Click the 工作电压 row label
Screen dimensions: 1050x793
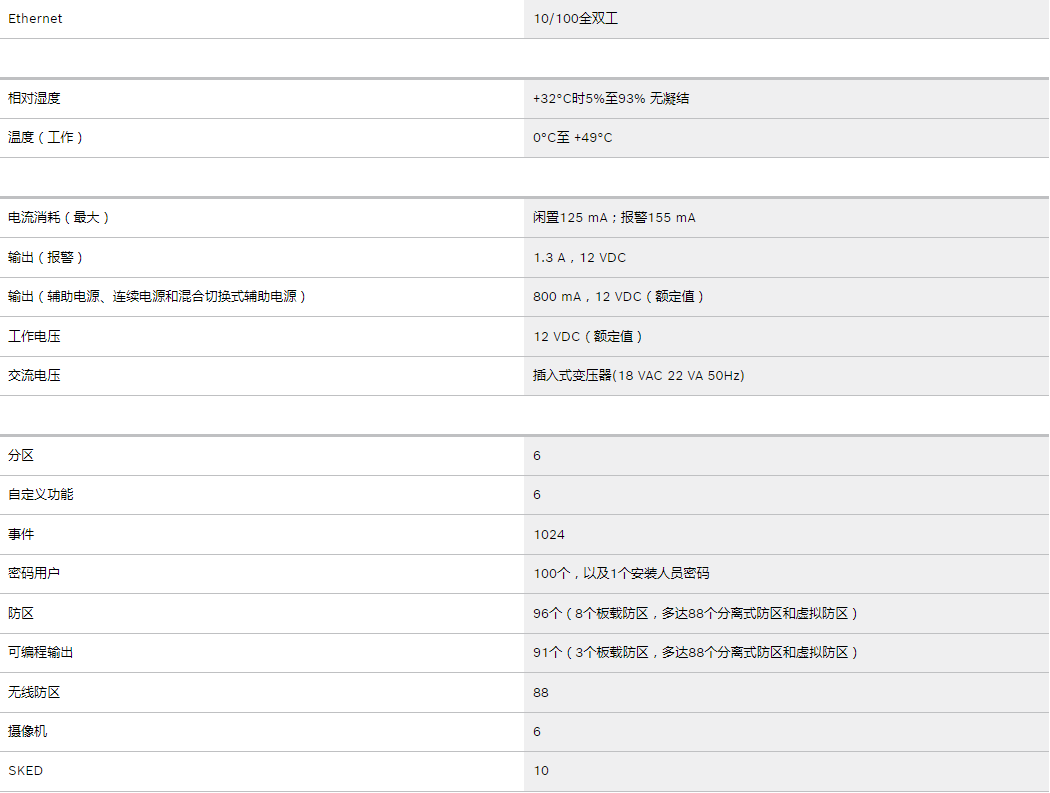coord(34,337)
